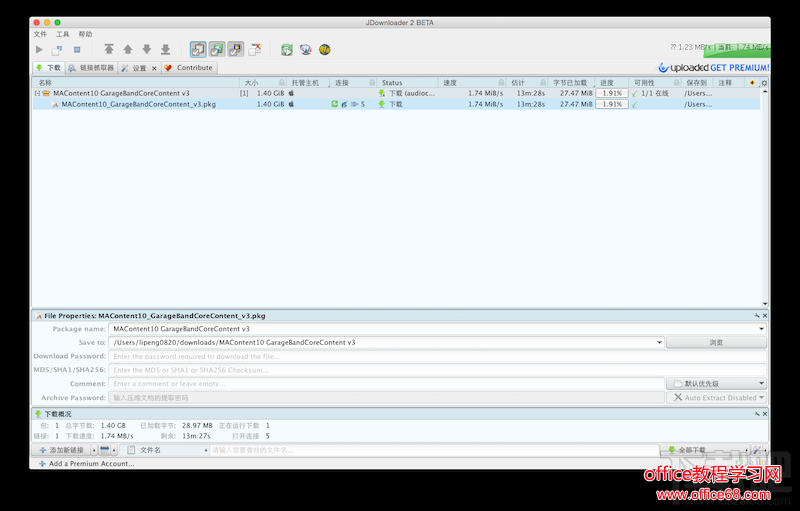Focus the Download Password field
The image size is (800, 511).
click(437, 356)
